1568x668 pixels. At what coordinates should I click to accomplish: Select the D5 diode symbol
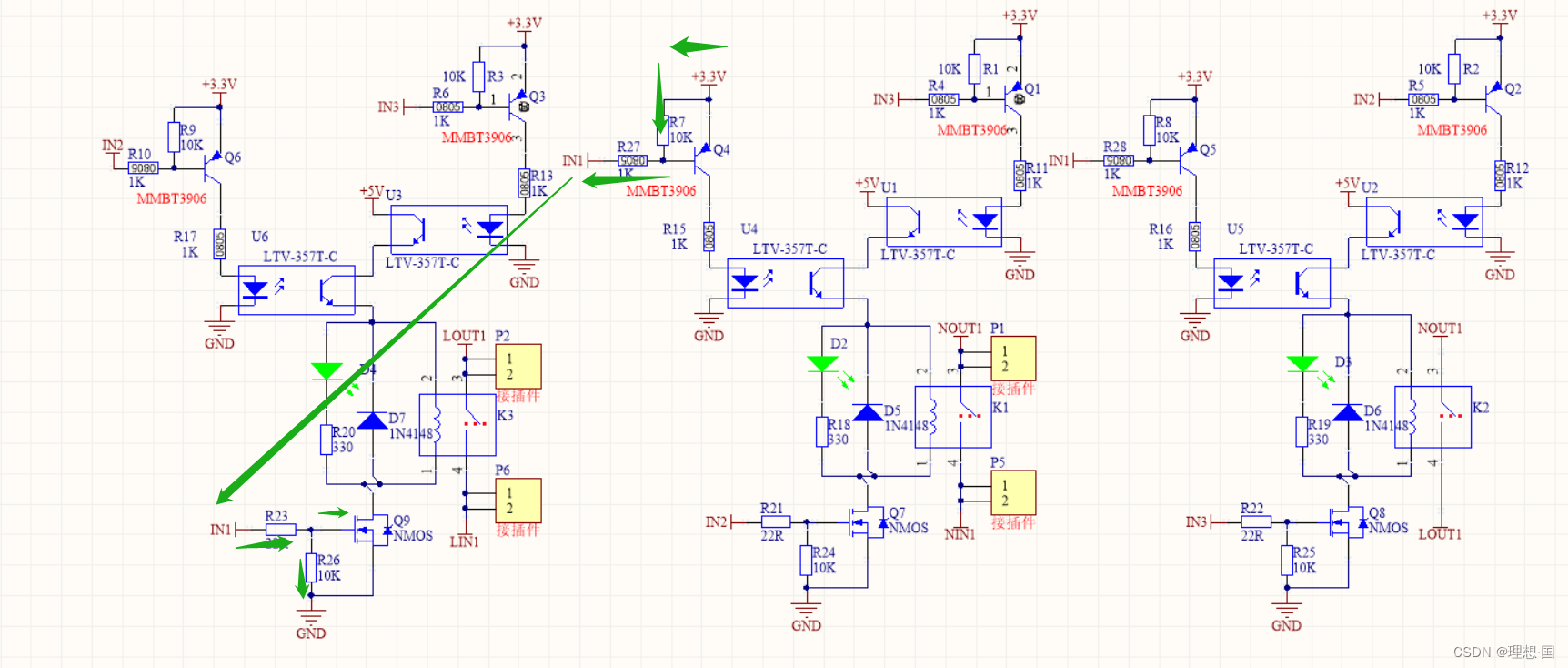click(x=867, y=413)
